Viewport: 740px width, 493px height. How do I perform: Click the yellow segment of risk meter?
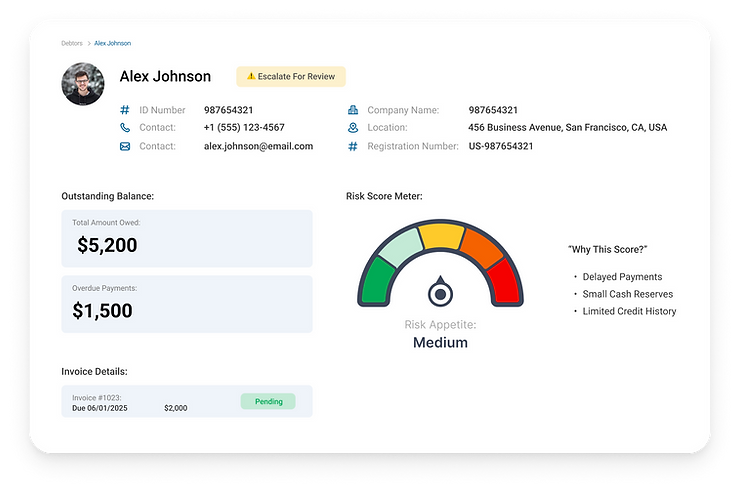(441, 236)
